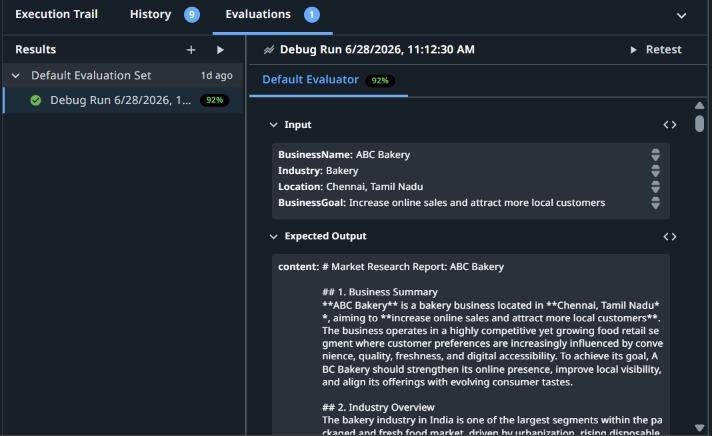This screenshot has height=436, width=712.
Task: Click the History count badge 9
Action: click(192, 15)
